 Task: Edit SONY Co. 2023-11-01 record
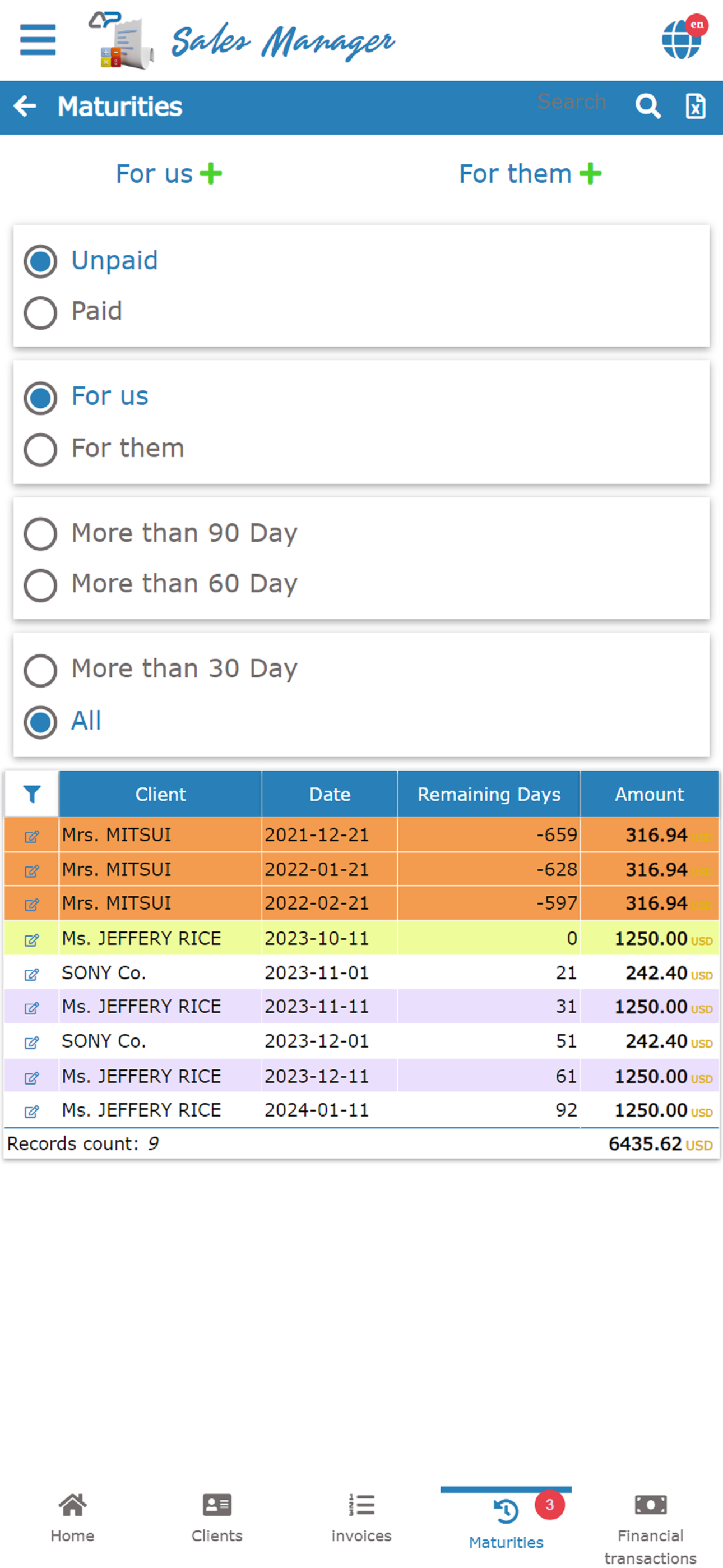[31, 975]
